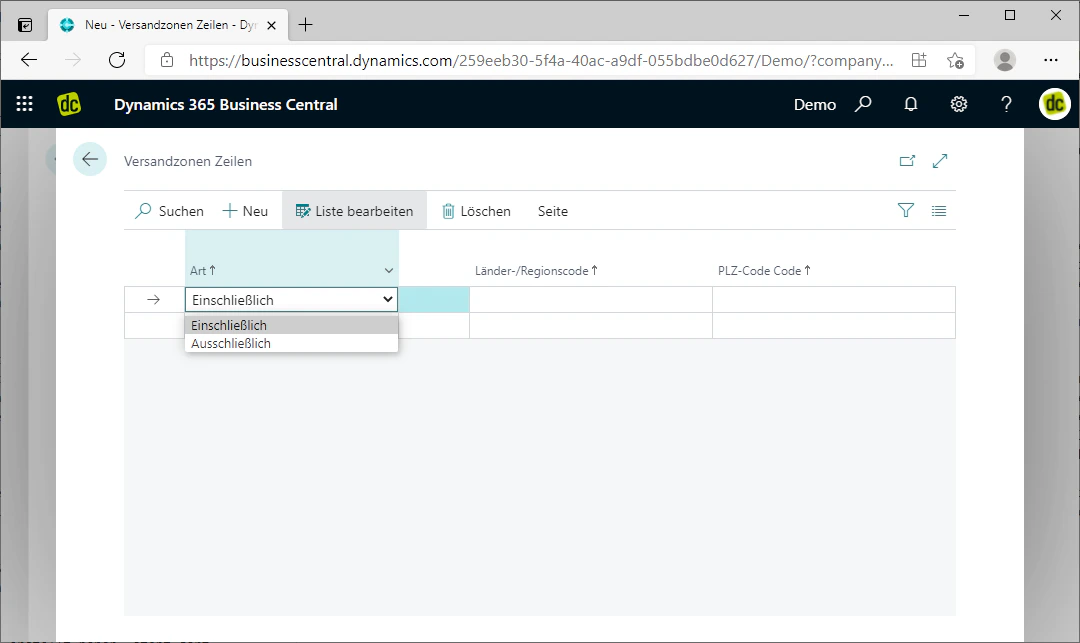Click Dynamics 365 Business Central title
The width and height of the screenshot is (1080, 643).
point(226,105)
